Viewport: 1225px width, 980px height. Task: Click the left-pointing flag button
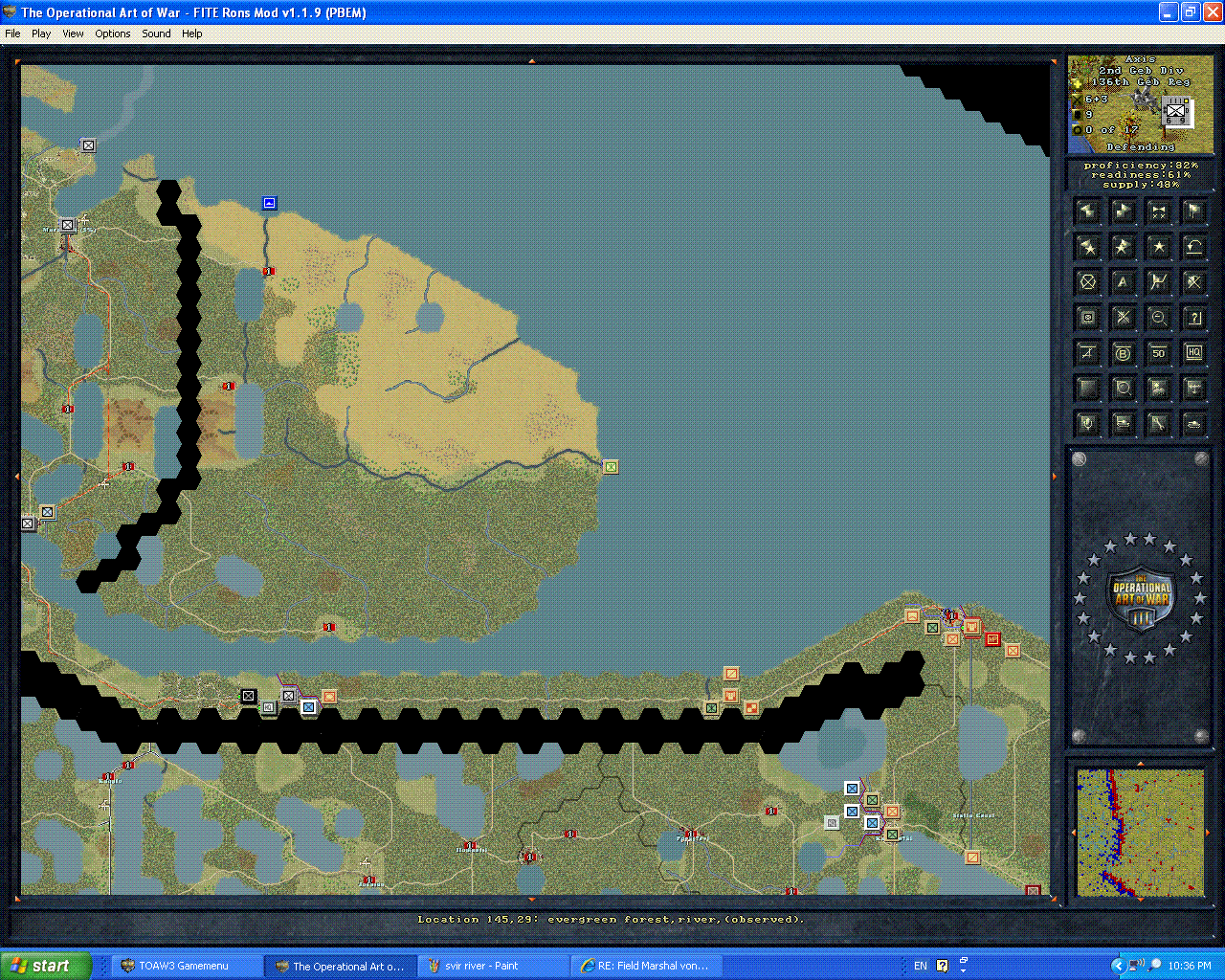[1088, 211]
